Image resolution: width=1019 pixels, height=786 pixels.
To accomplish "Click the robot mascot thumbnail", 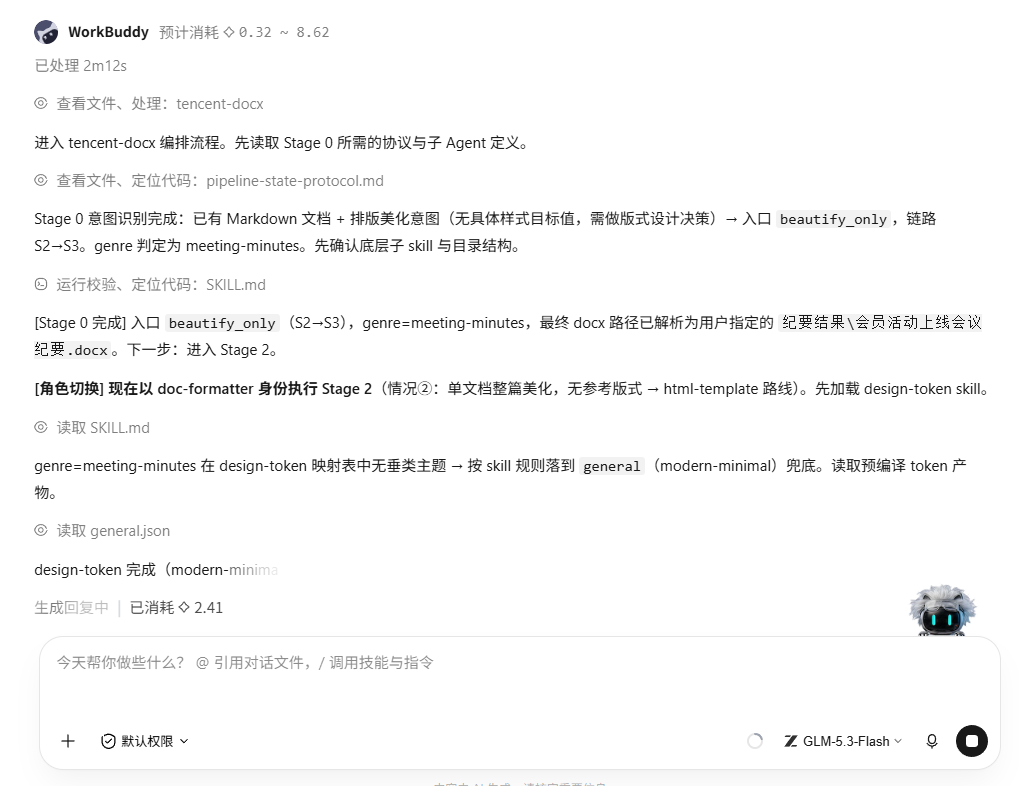I will click(x=942, y=610).
